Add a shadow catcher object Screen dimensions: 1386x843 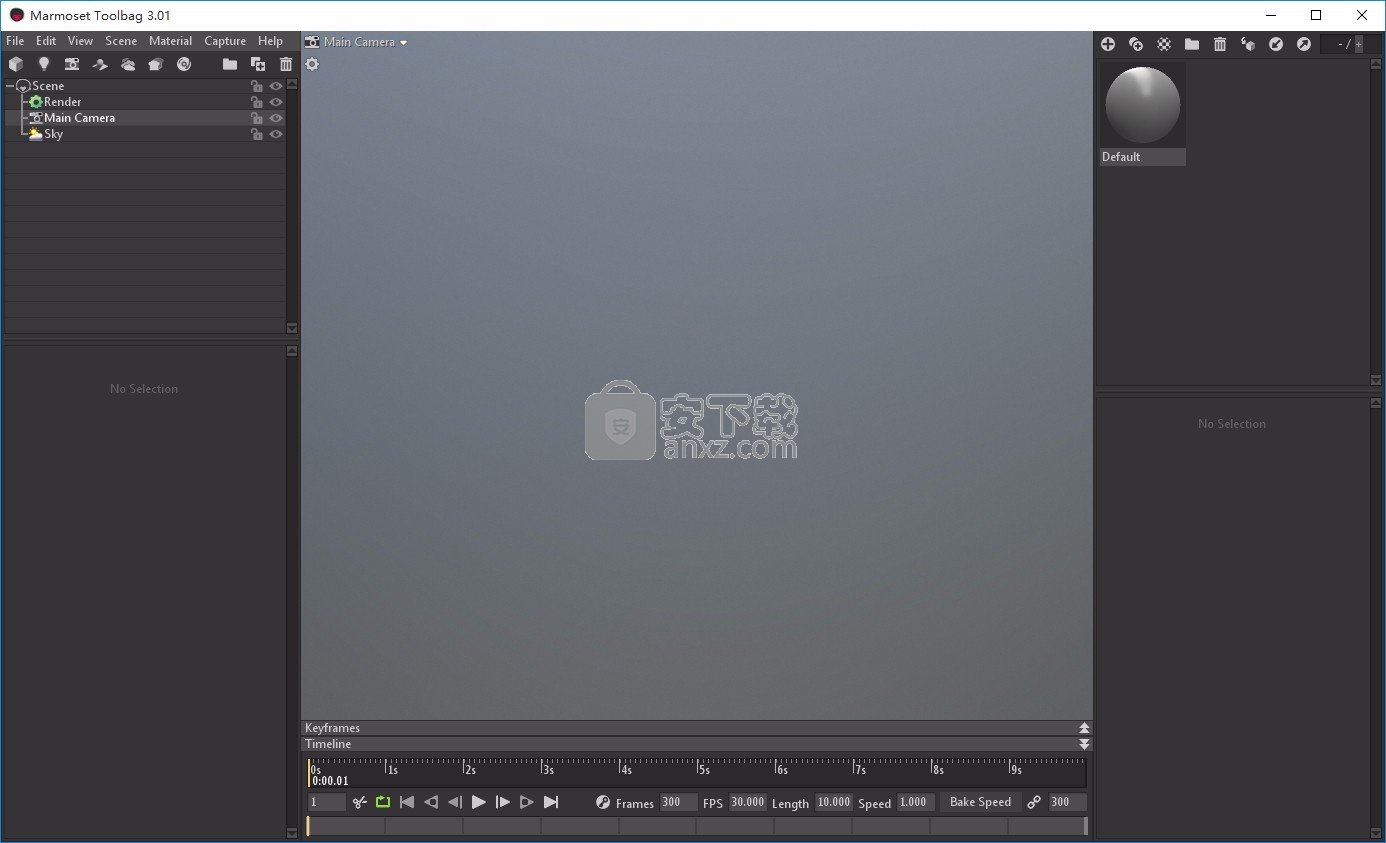[100, 64]
